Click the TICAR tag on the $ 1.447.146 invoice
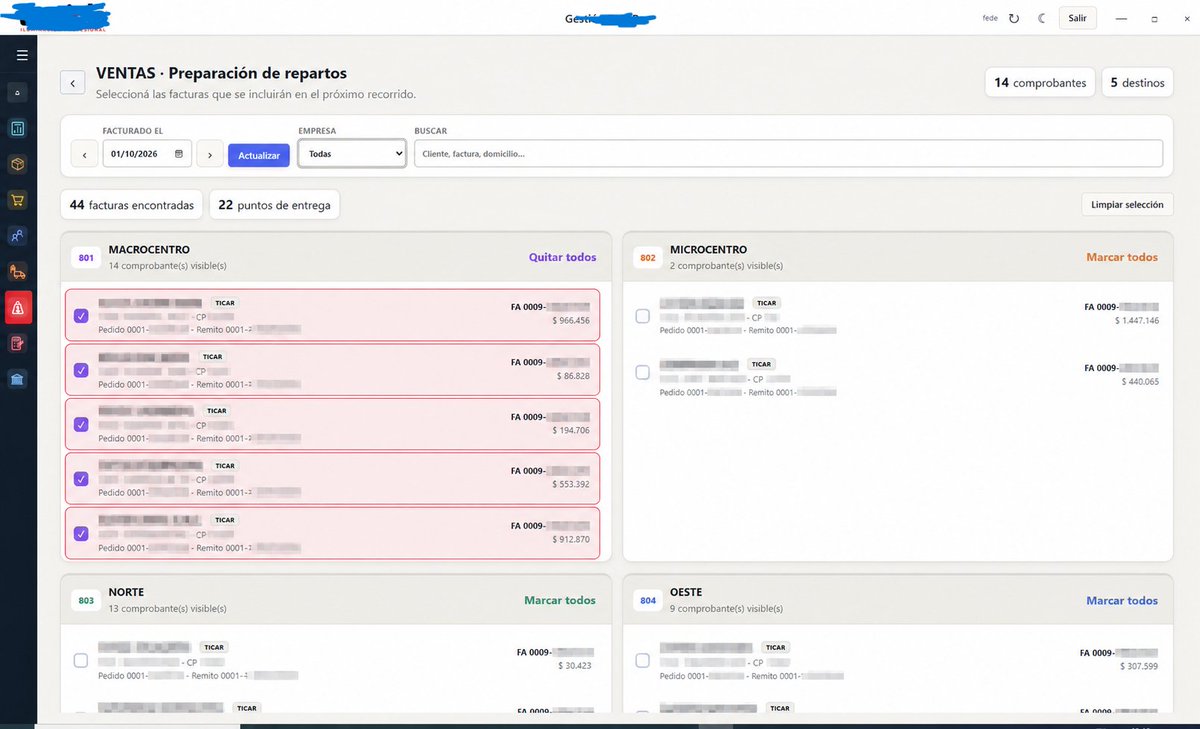Screen dimensions: 1200x729 (766, 303)
